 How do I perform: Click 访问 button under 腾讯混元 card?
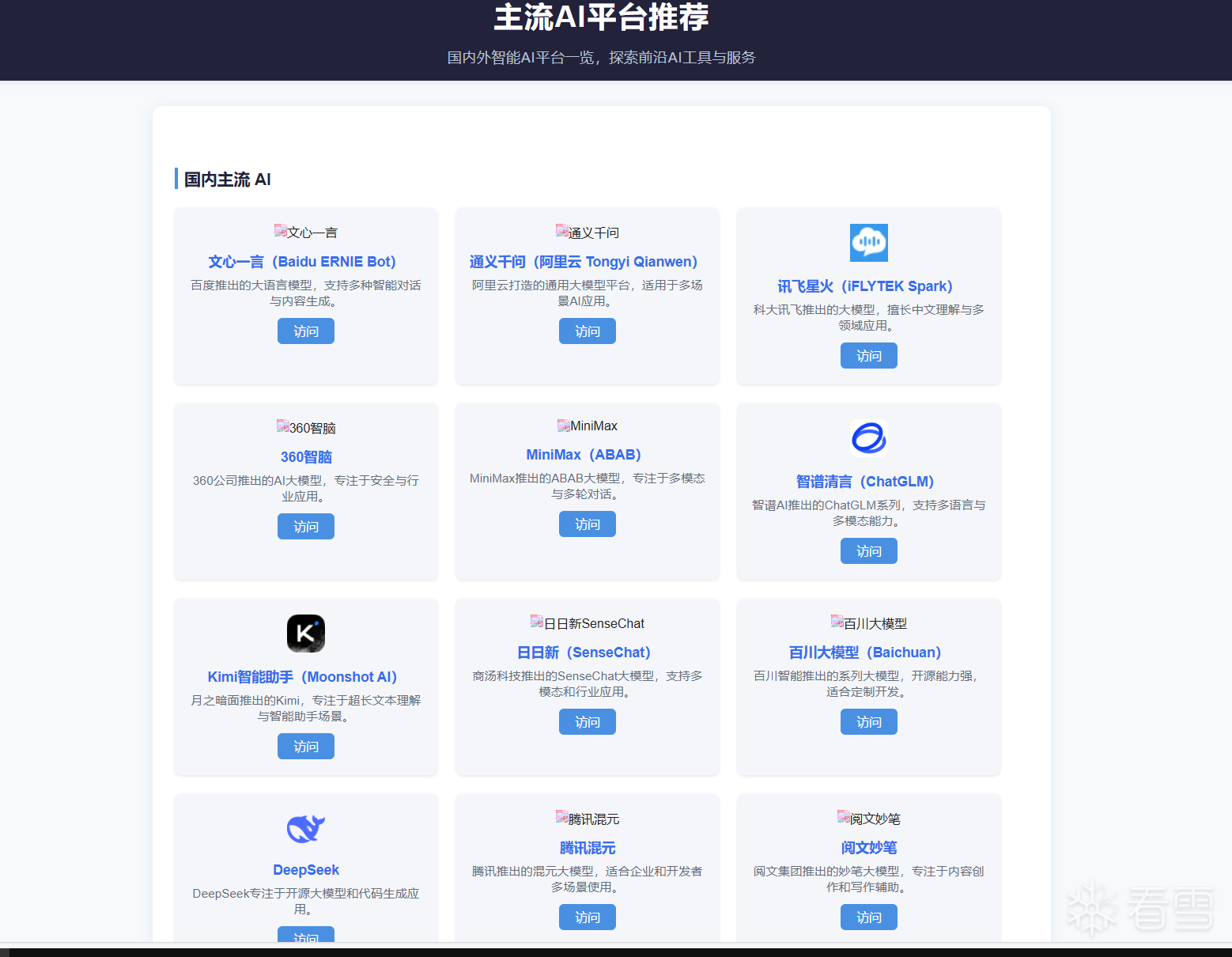588,917
